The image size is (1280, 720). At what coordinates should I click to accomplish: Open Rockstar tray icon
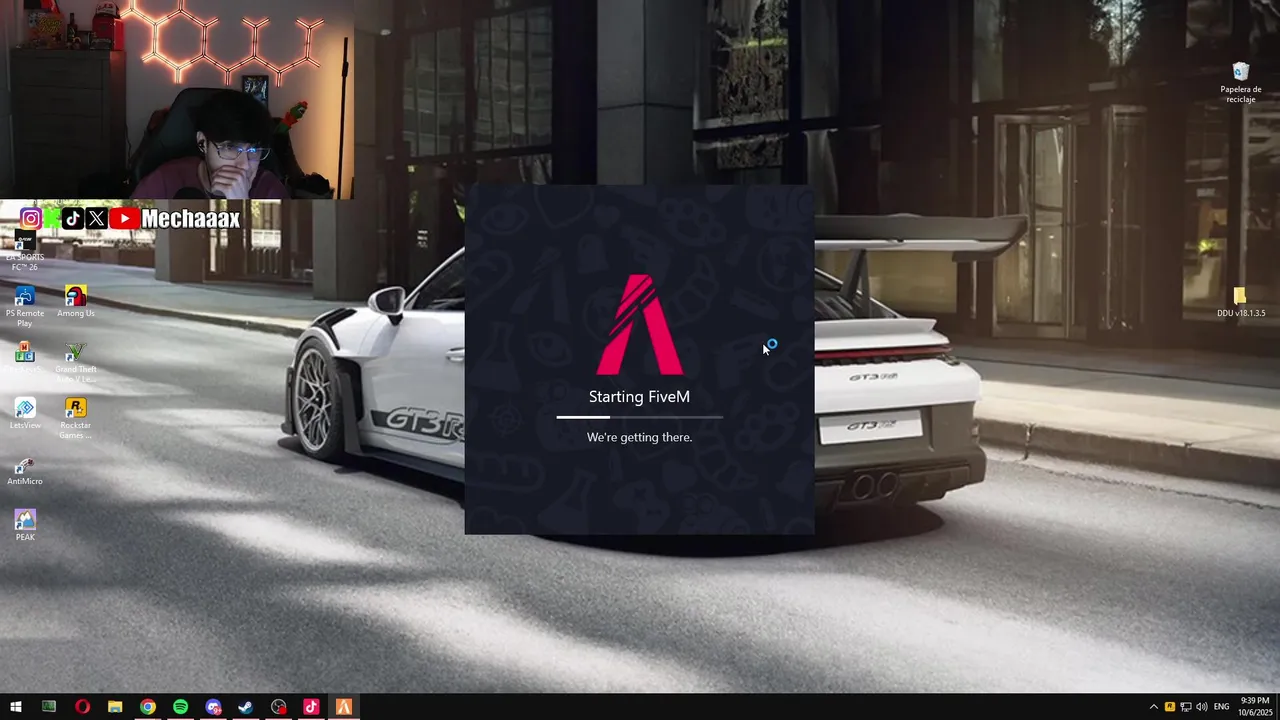[1170, 707]
